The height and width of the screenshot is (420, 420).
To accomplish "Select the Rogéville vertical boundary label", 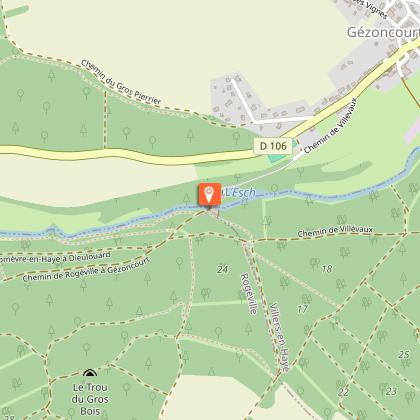I will coord(249,294).
